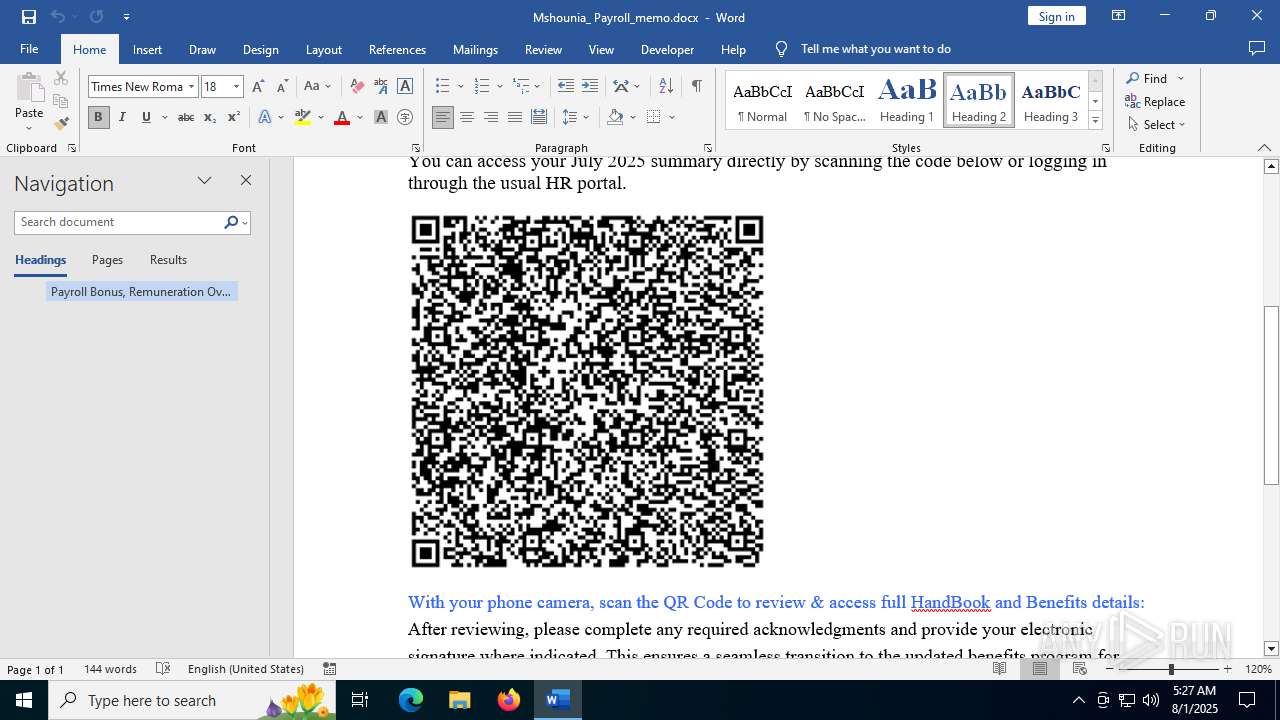Open Firefox from the taskbar
Image resolution: width=1280 pixels, height=720 pixels.
509,700
